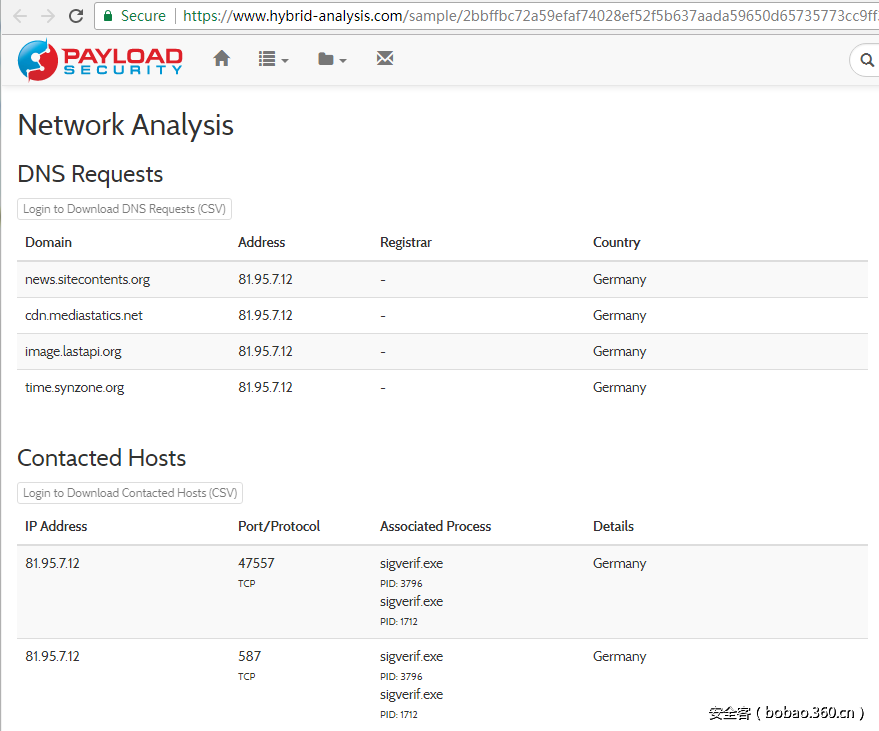Reload the current page
This screenshot has height=731, width=879.
point(76,16)
